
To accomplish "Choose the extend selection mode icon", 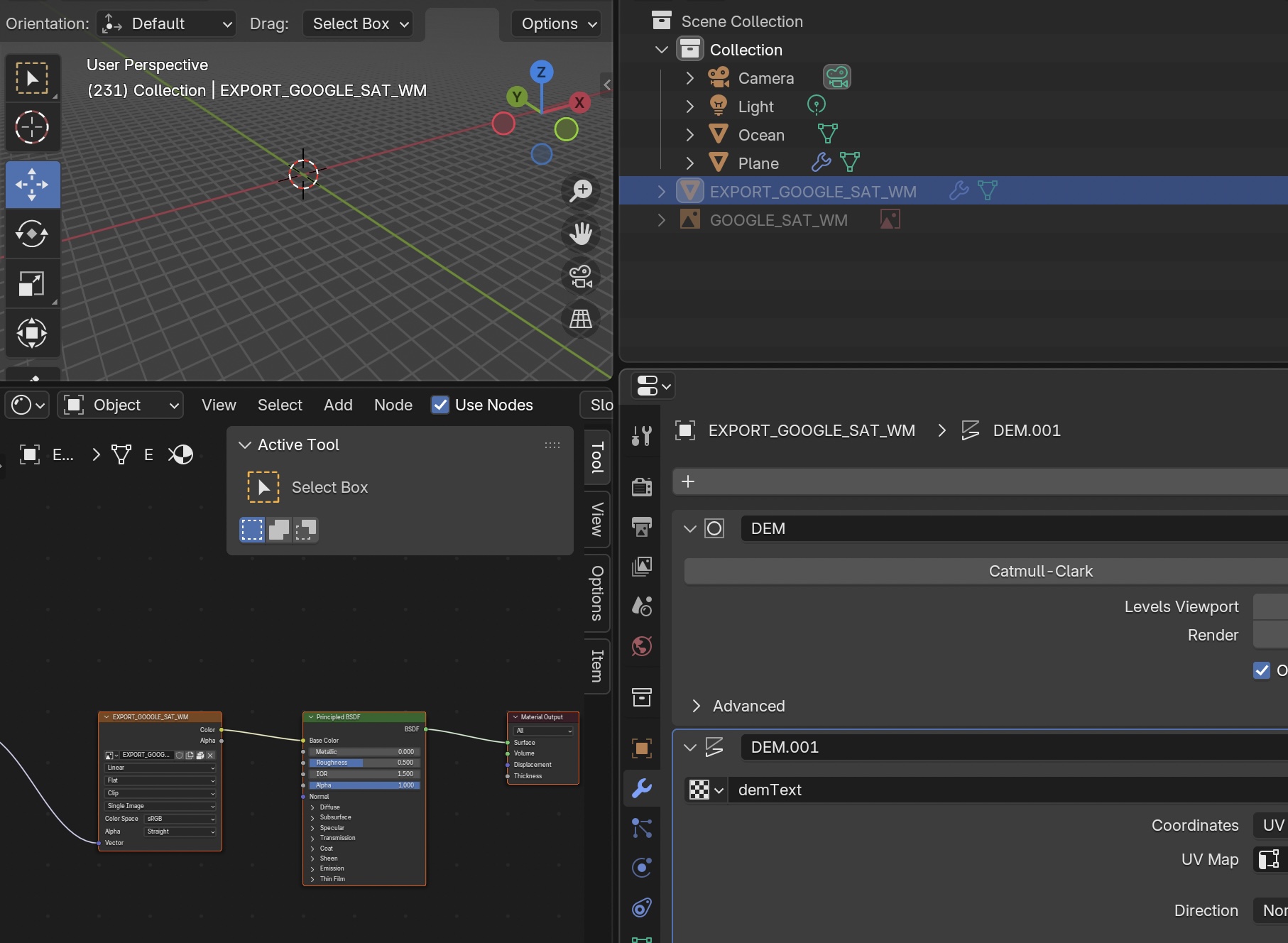I will pos(279,530).
